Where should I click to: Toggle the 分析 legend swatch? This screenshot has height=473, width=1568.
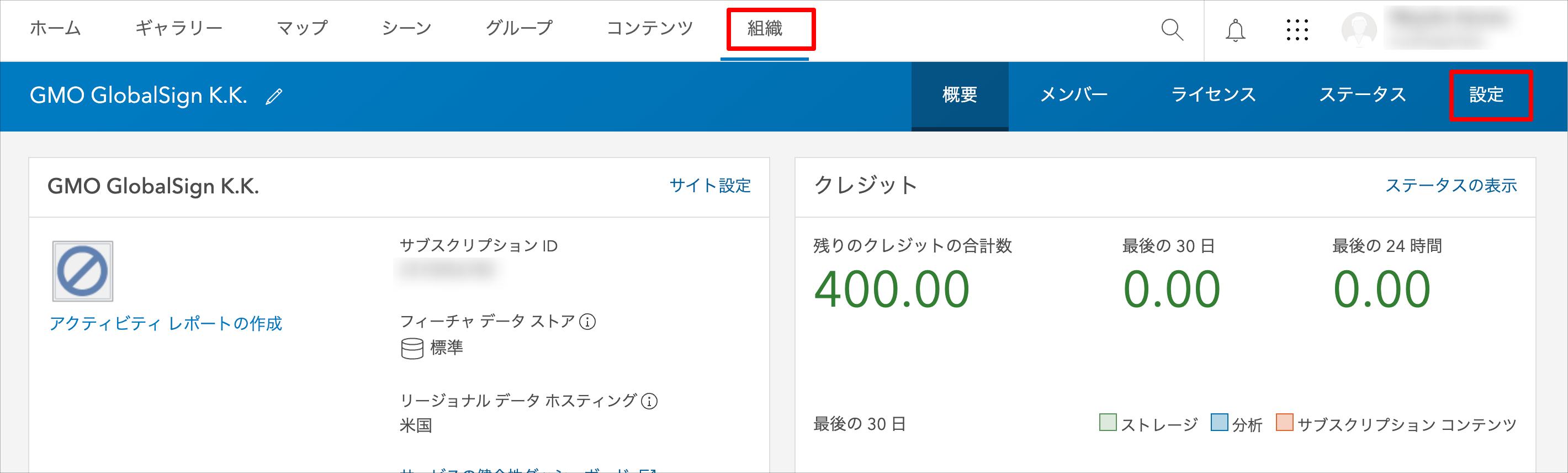tap(1219, 422)
